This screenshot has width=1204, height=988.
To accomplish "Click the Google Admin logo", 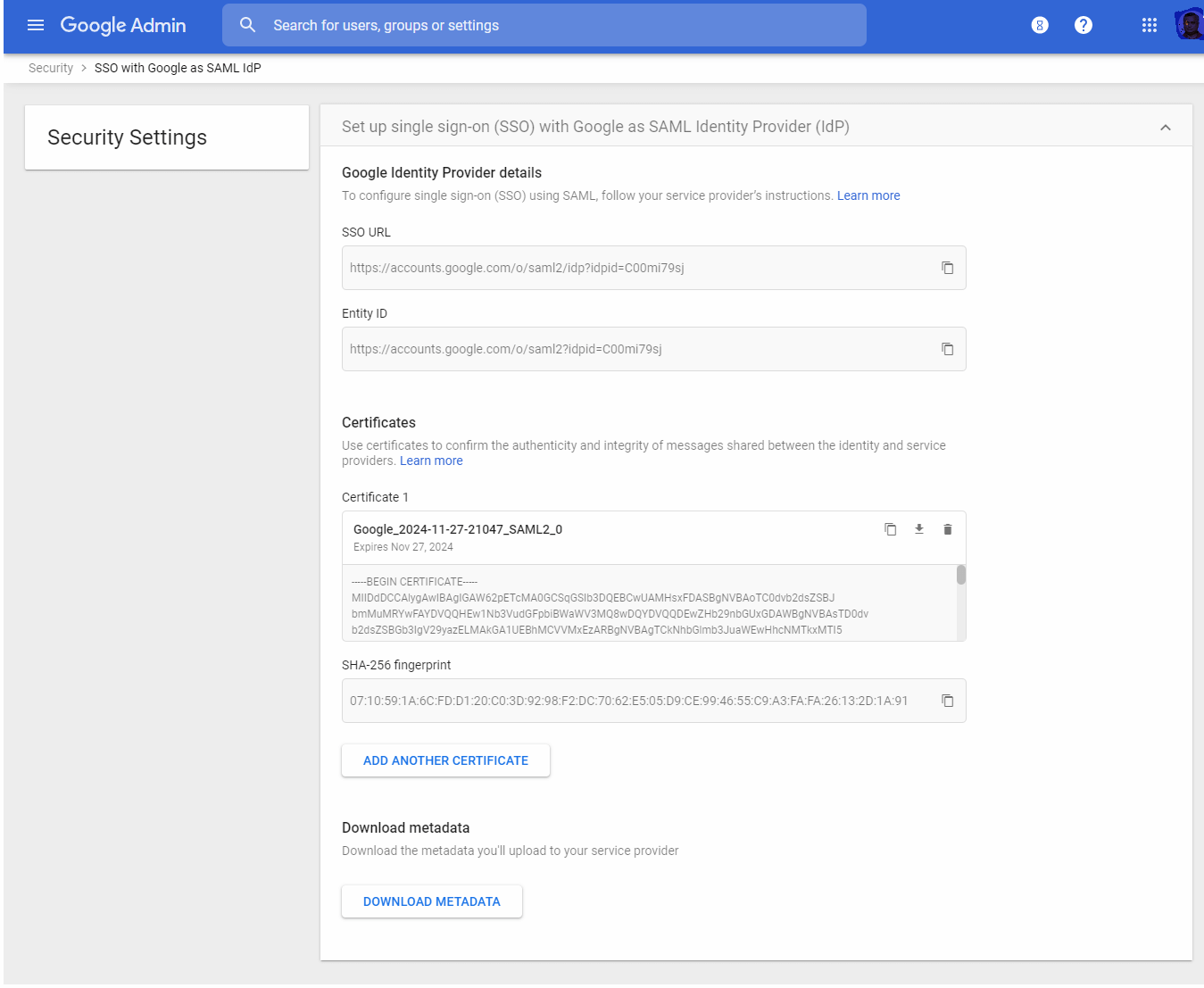I will point(123,25).
